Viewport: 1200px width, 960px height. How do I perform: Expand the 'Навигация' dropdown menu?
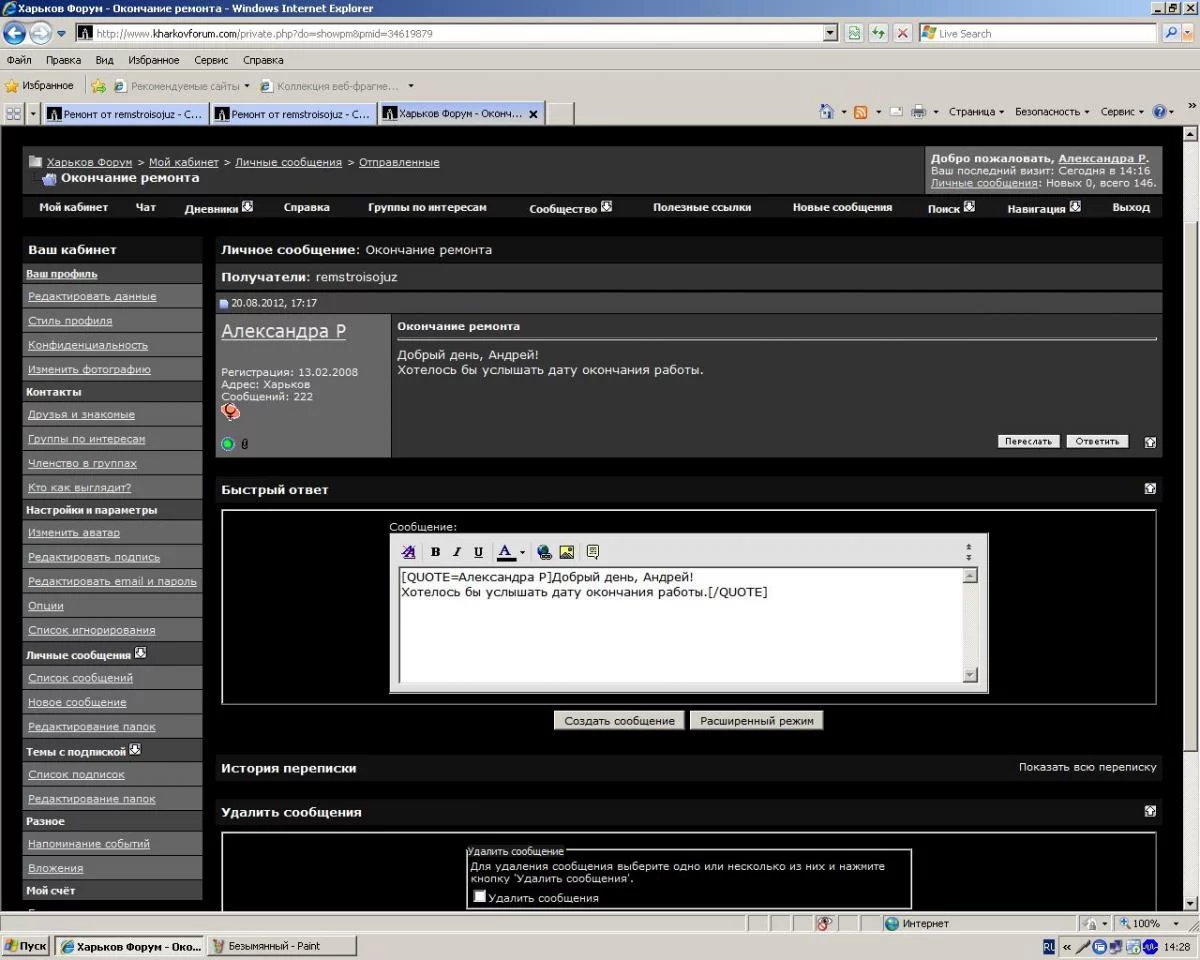[x=1075, y=207]
